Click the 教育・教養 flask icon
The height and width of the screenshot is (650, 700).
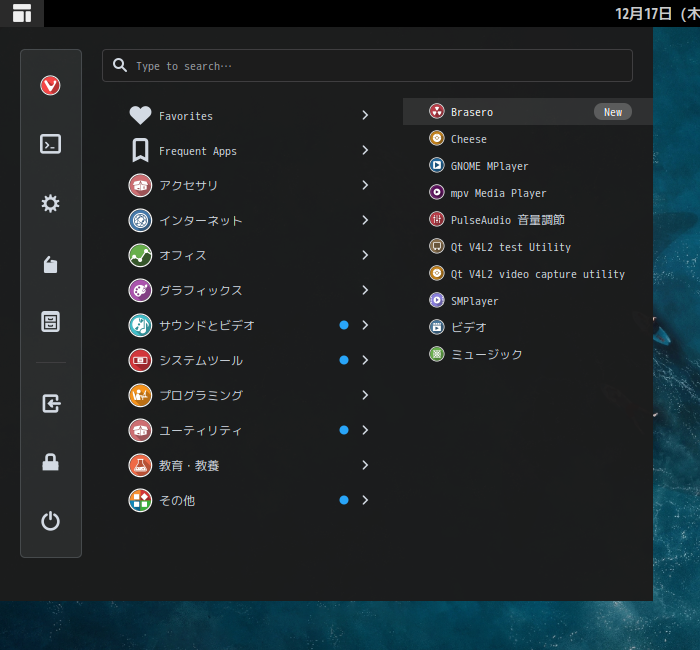pos(140,465)
